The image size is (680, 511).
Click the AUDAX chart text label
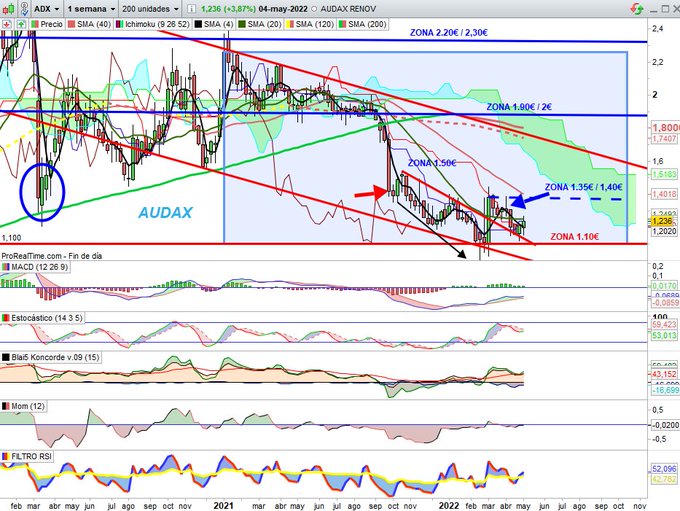pos(165,213)
